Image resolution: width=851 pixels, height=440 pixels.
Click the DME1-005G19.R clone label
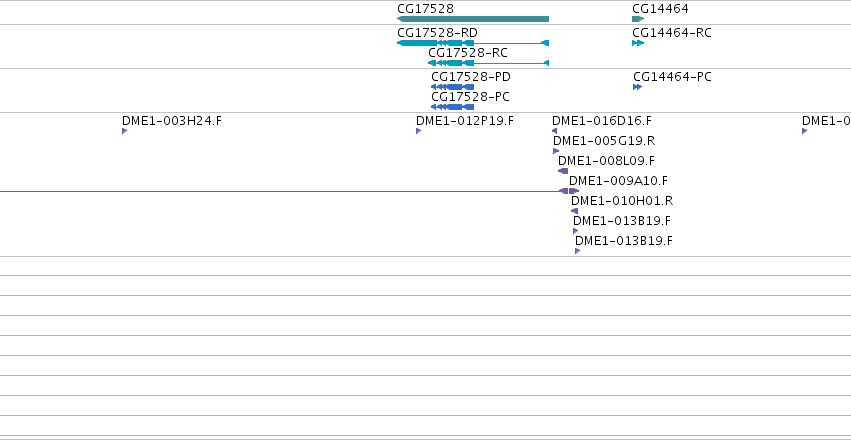604,141
